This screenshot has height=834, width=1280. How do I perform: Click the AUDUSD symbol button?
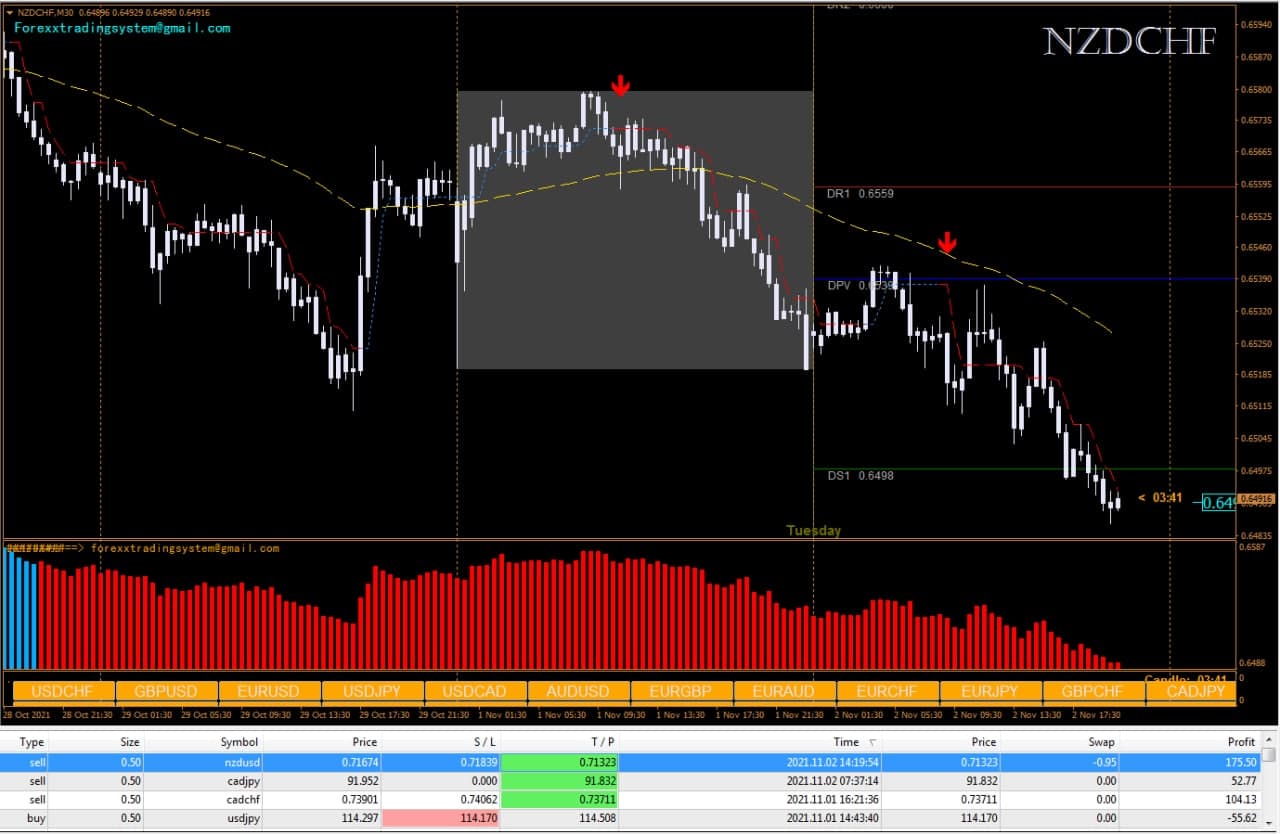tap(578, 690)
